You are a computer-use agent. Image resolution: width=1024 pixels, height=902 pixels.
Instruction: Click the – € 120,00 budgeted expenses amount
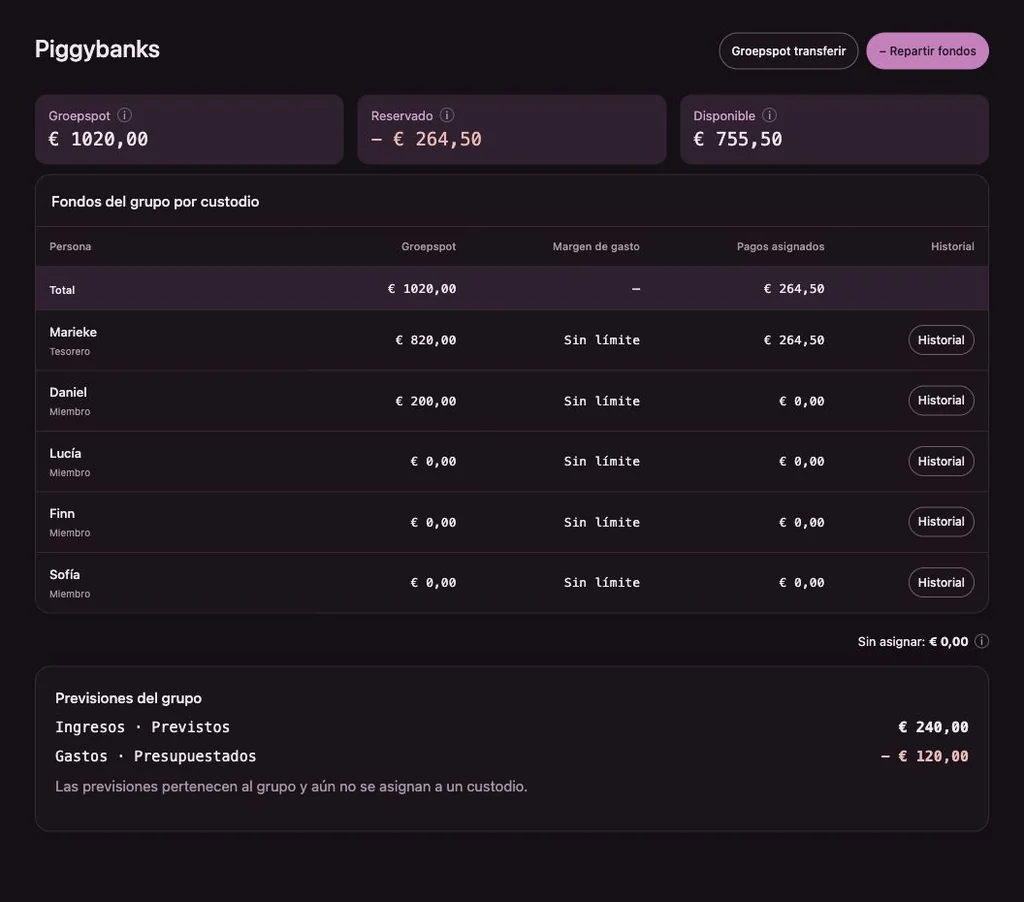[x=925, y=756]
